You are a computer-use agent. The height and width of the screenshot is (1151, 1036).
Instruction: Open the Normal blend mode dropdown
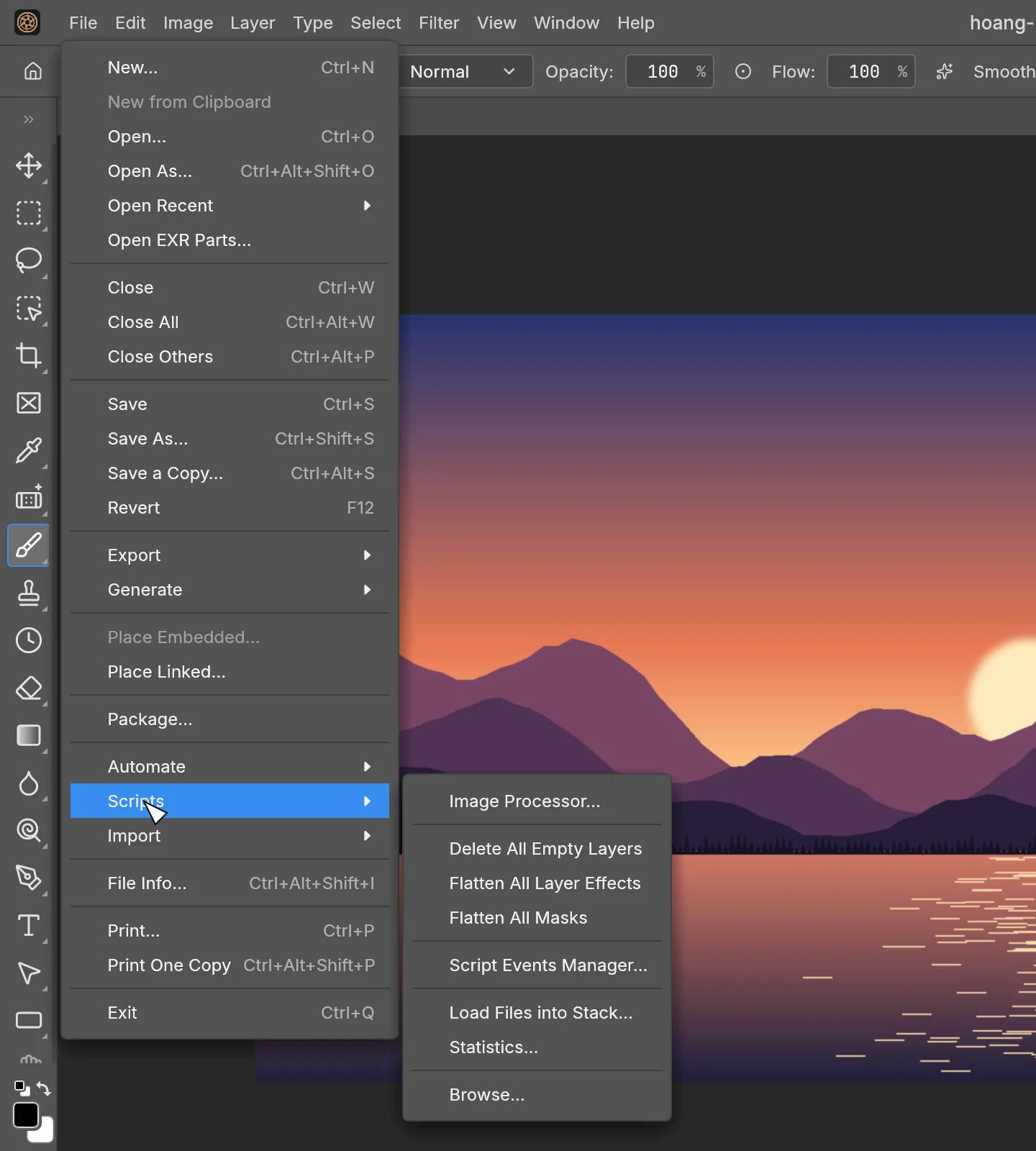(x=464, y=71)
